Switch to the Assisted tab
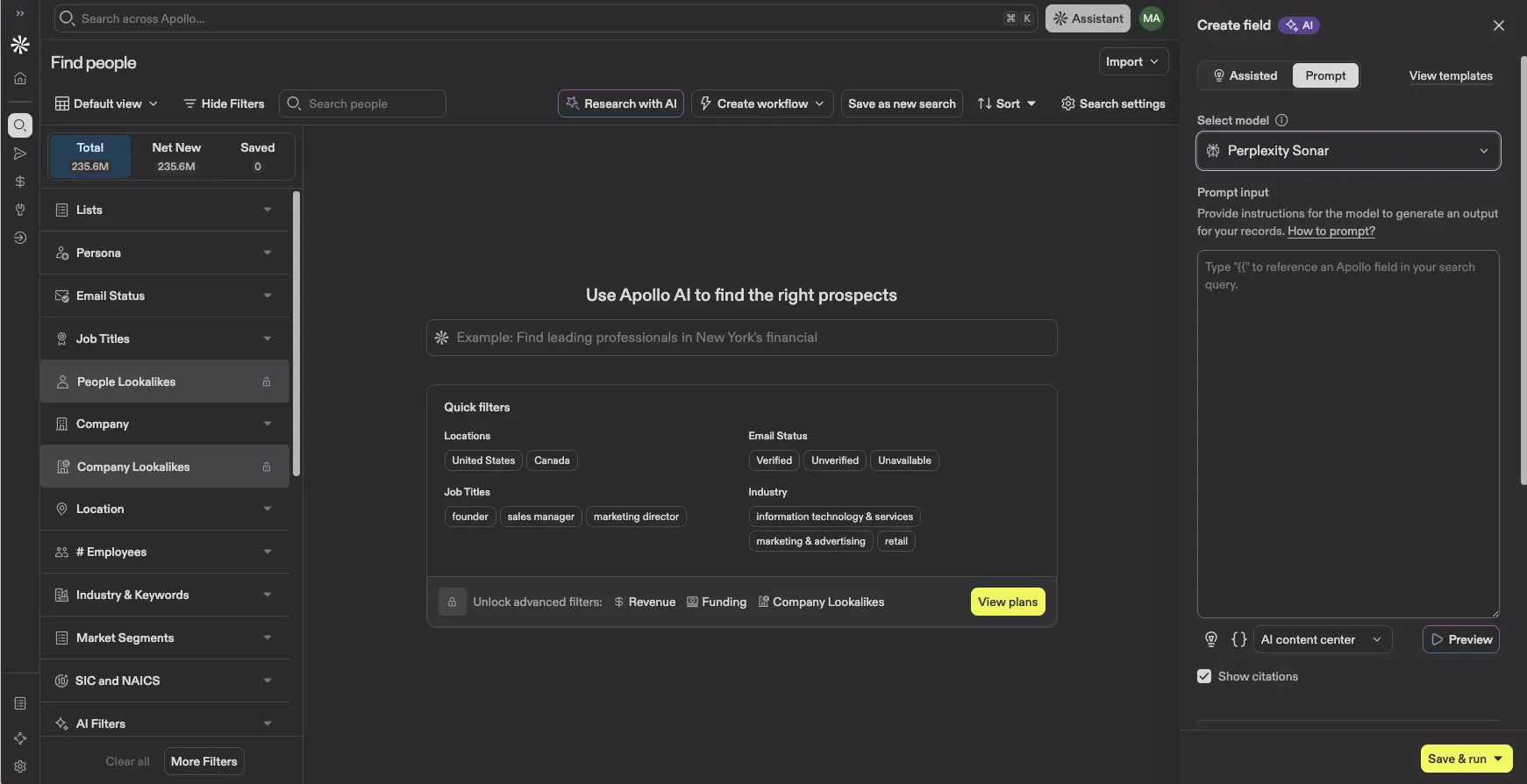 [x=1245, y=75]
